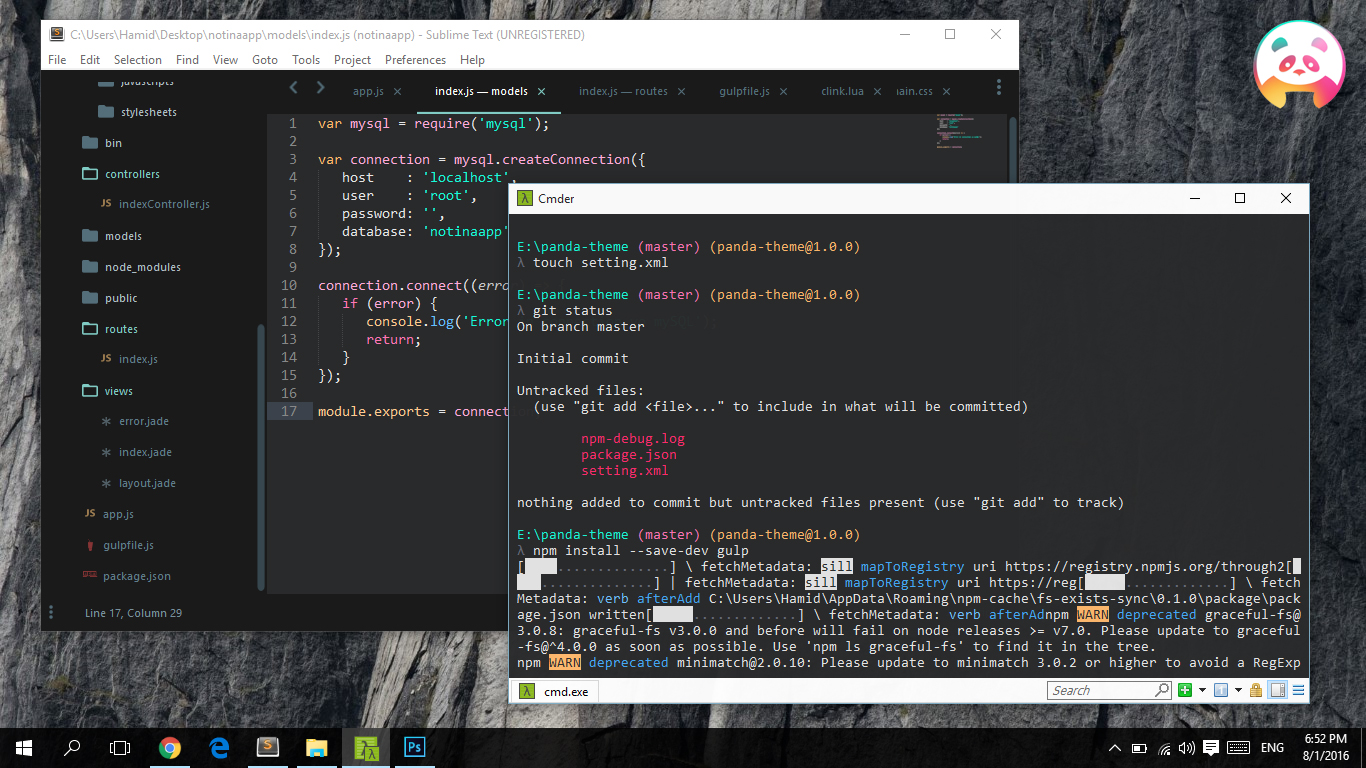1366x768 pixels.
Task: Toggle the scroll buffer icon in Cmder
Action: 1277,690
